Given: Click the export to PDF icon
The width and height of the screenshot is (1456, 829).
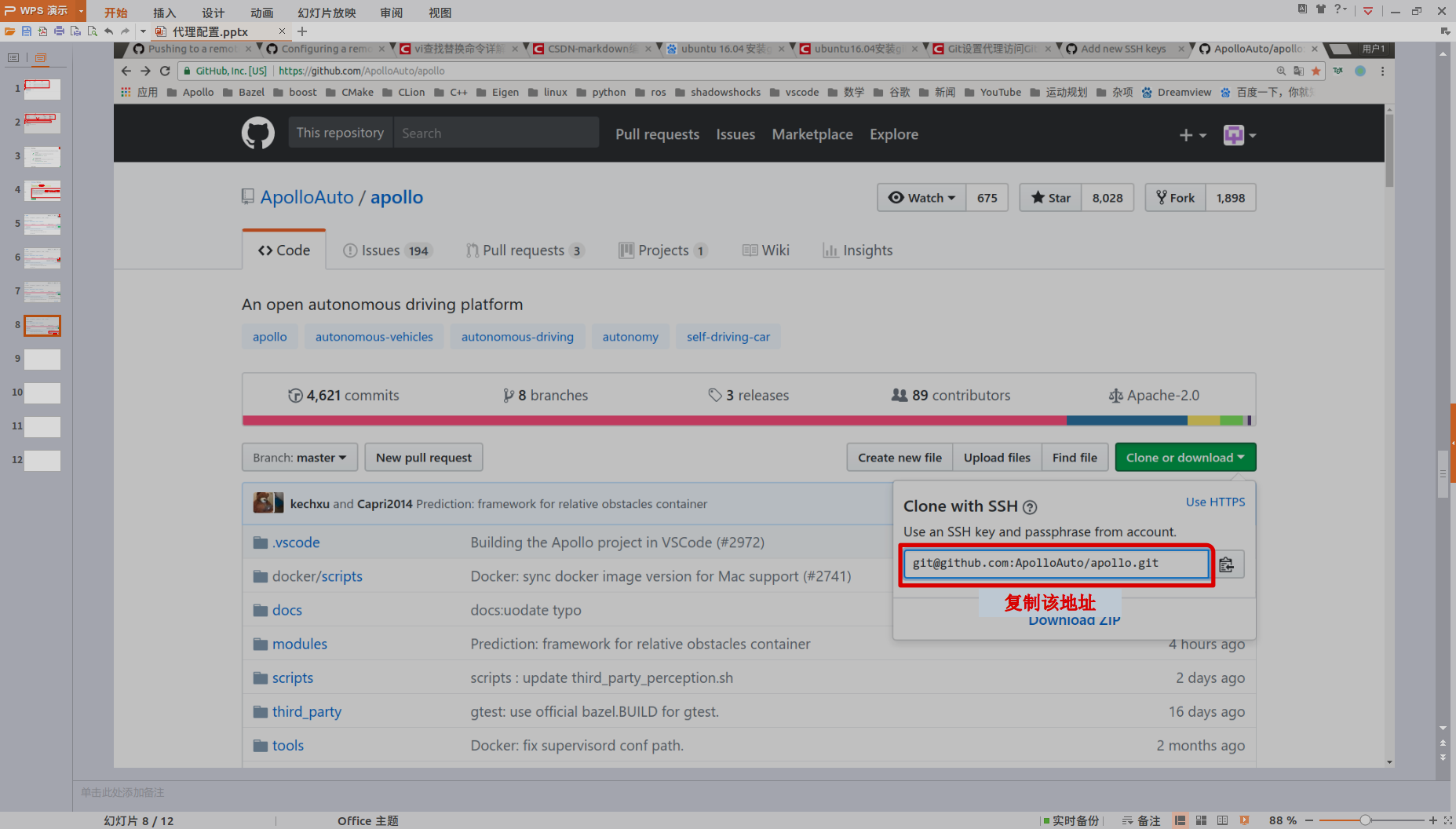Looking at the screenshot, I should [42, 31].
